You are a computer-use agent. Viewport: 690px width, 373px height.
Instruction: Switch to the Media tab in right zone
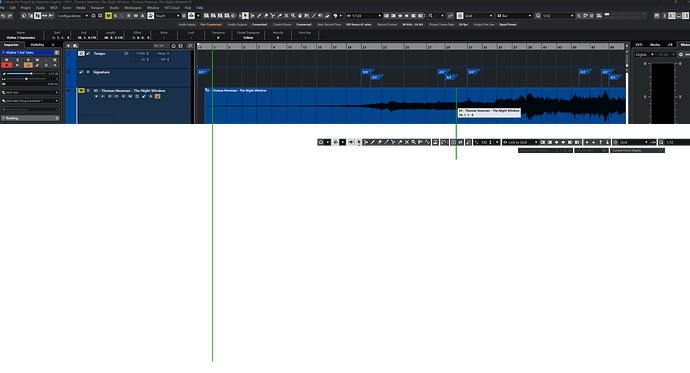655,45
